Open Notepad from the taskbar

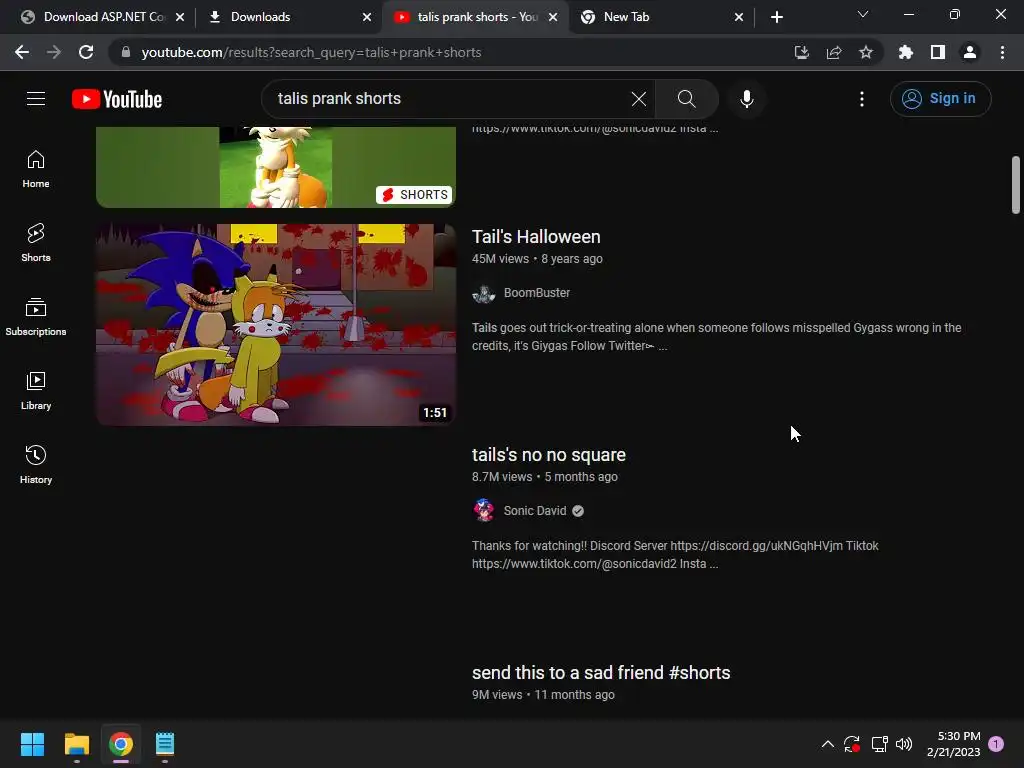(x=165, y=744)
